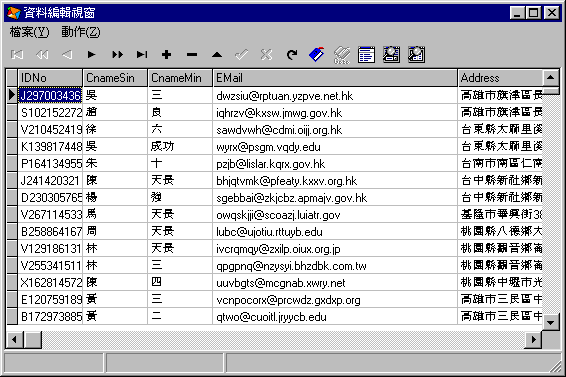
Task: Select email qtwo@cuoitl.jryycb.edu
Action: point(335,316)
